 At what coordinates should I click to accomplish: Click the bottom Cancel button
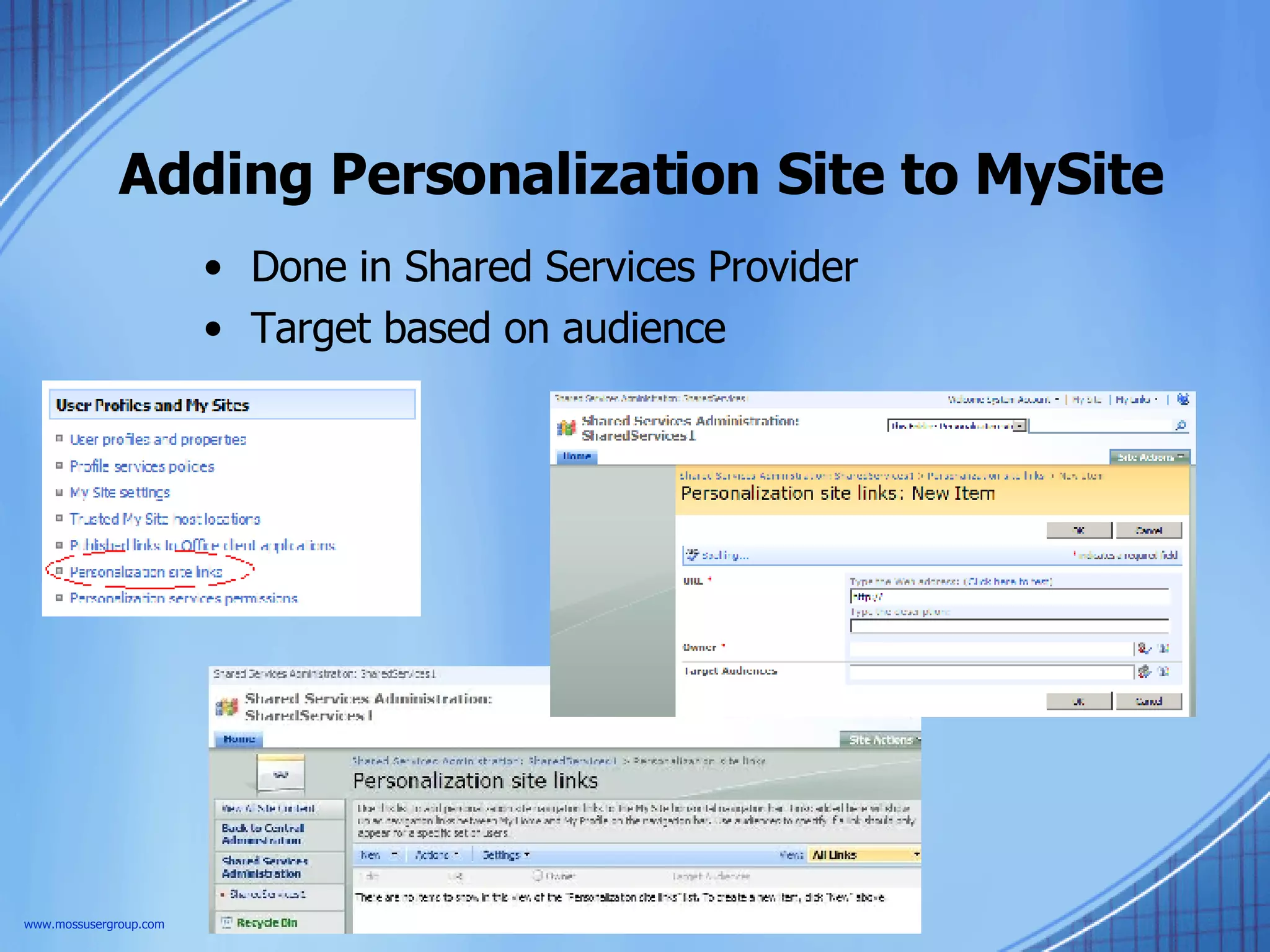pyautogui.click(x=1148, y=701)
